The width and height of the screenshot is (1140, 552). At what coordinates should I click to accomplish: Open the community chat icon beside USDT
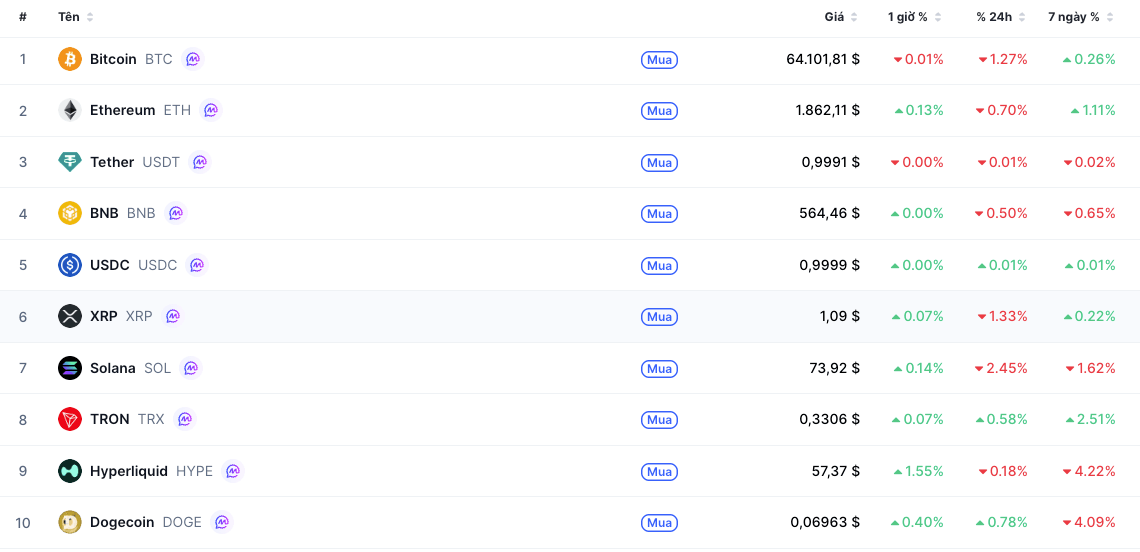[x=200, y=162]
